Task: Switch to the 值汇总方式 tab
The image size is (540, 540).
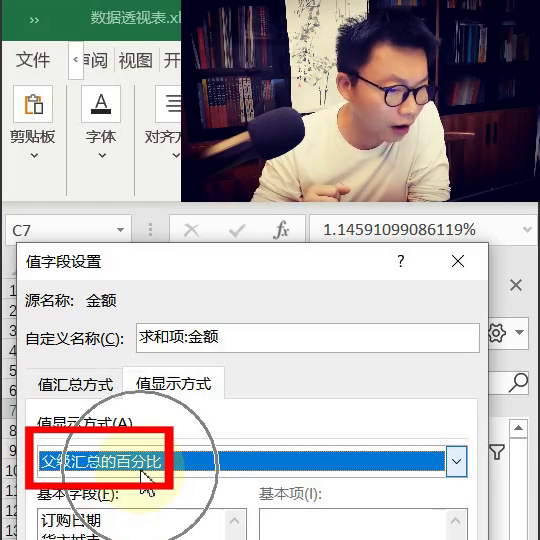Action: (x=75, y=384)
